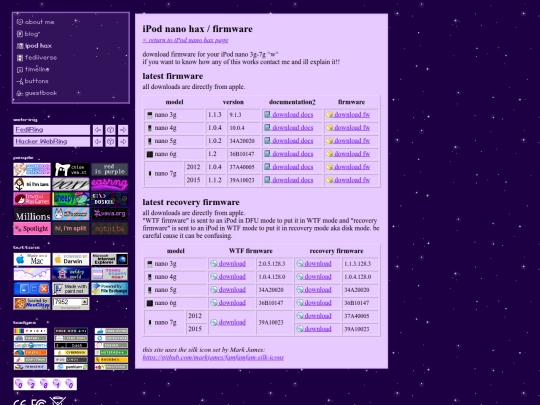Open the Hacker WebRing link
Screen dimensions: 540x405
click(41, 142)
